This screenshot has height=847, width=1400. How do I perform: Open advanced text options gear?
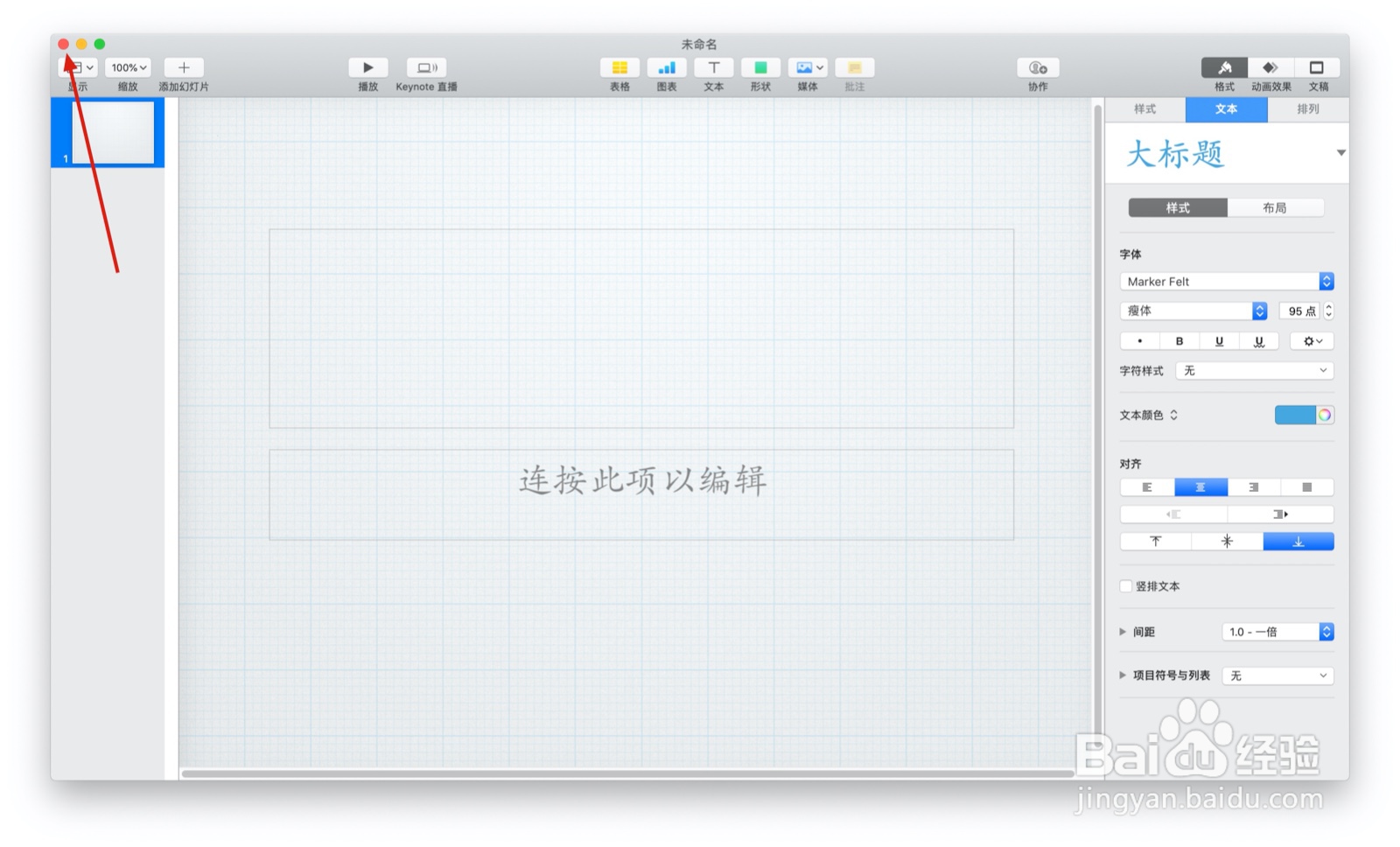point(1312,341)
